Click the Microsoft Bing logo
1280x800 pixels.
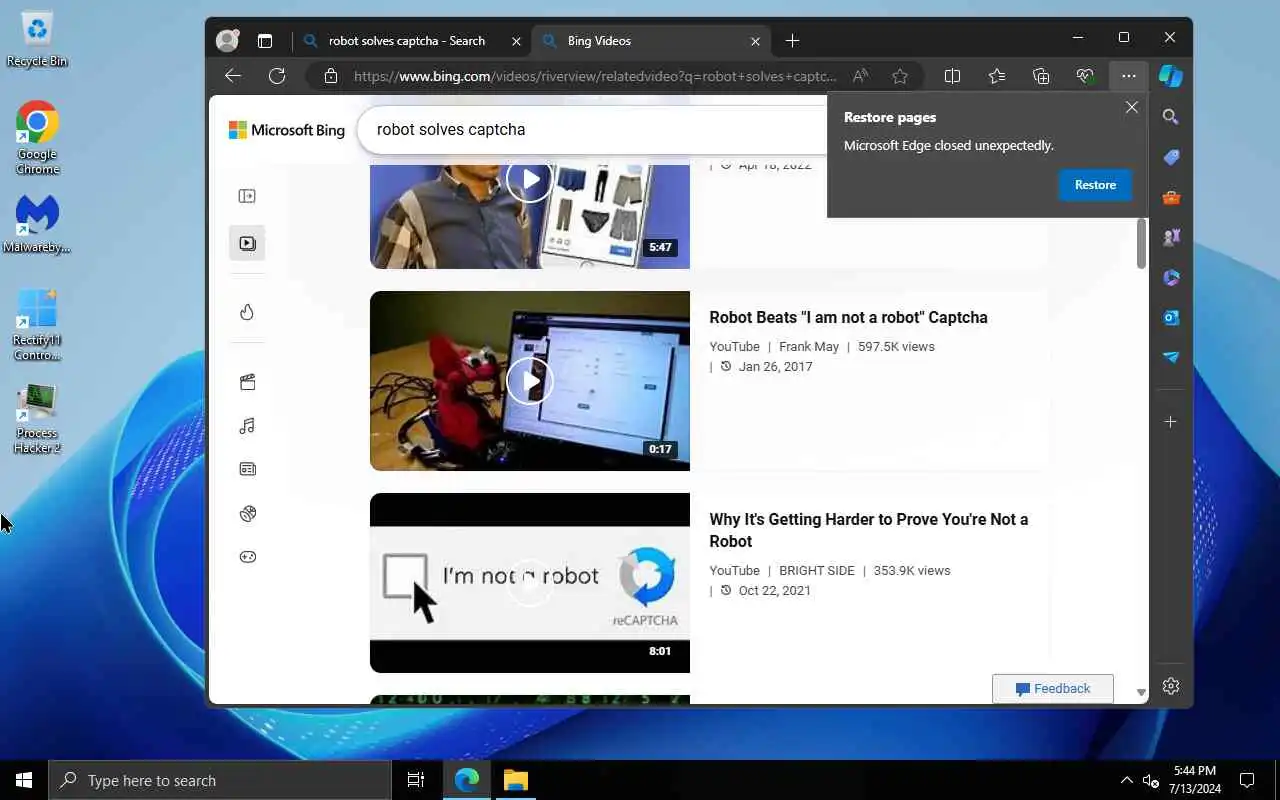(287, 130)
